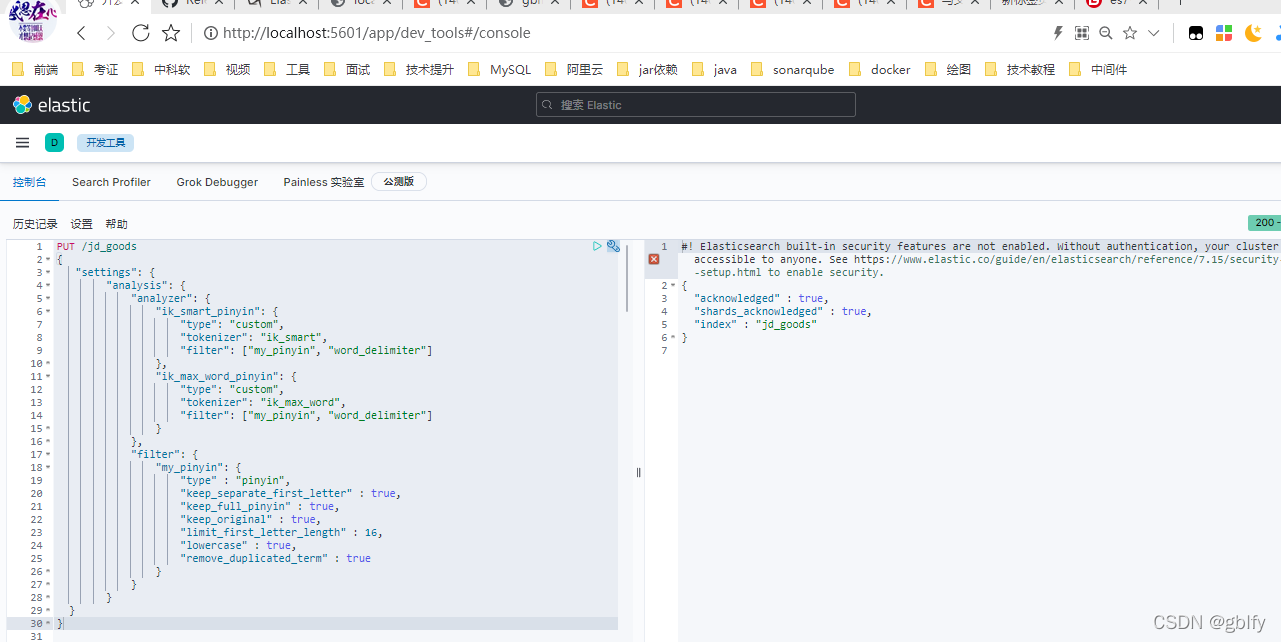Collapse response JSON at line 2

[673, 285]
